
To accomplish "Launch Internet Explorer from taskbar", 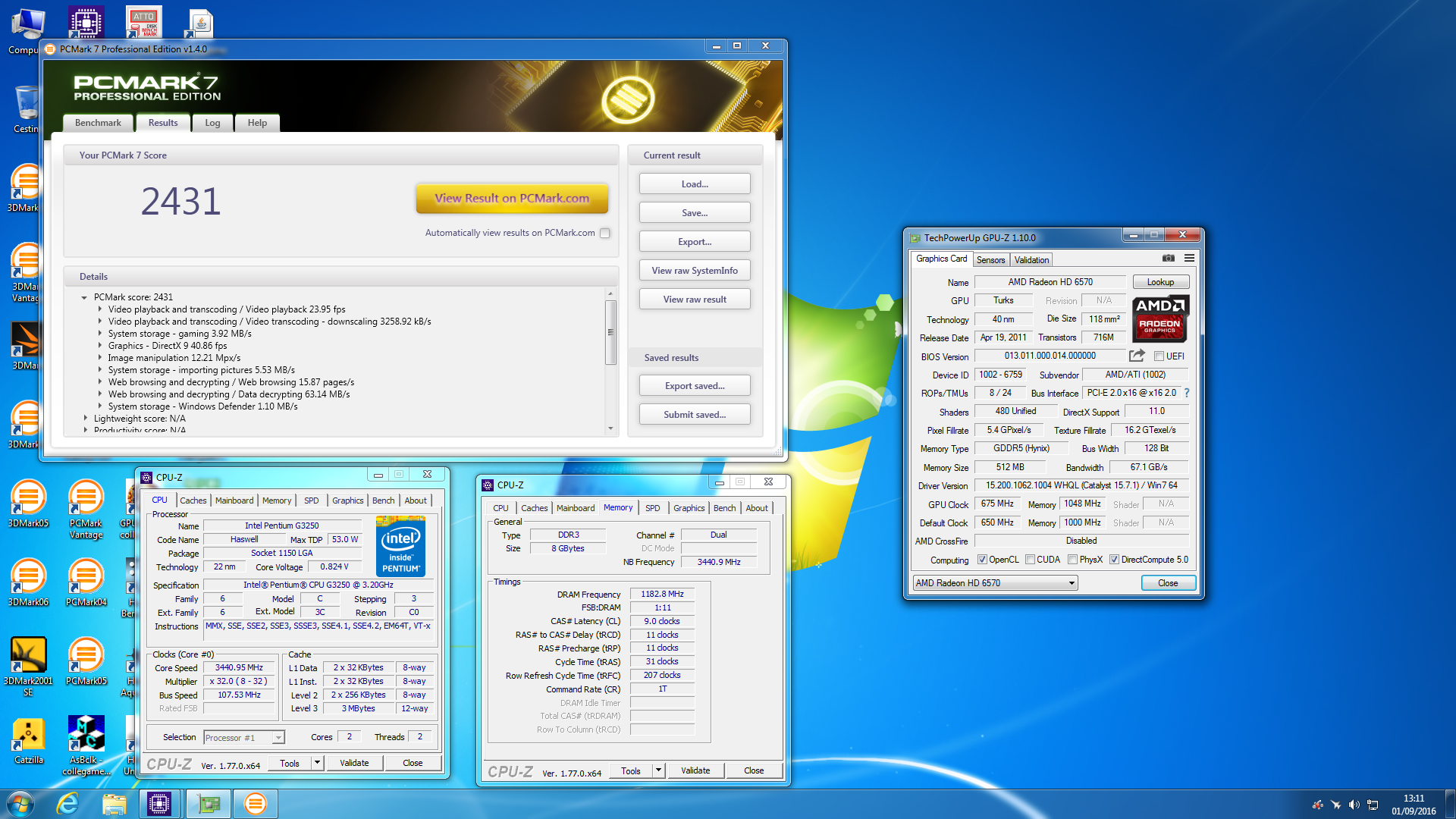I will [x=68, y=804].
